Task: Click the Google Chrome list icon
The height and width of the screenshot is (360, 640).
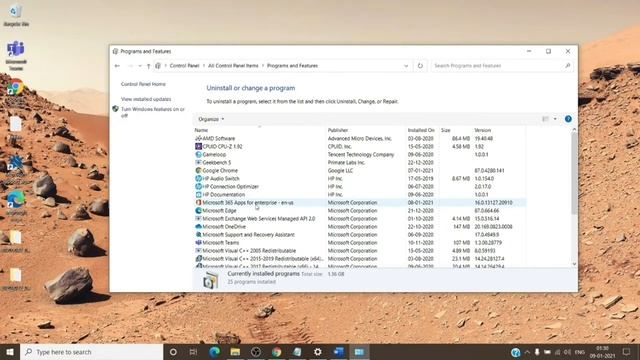Action: 198,171
